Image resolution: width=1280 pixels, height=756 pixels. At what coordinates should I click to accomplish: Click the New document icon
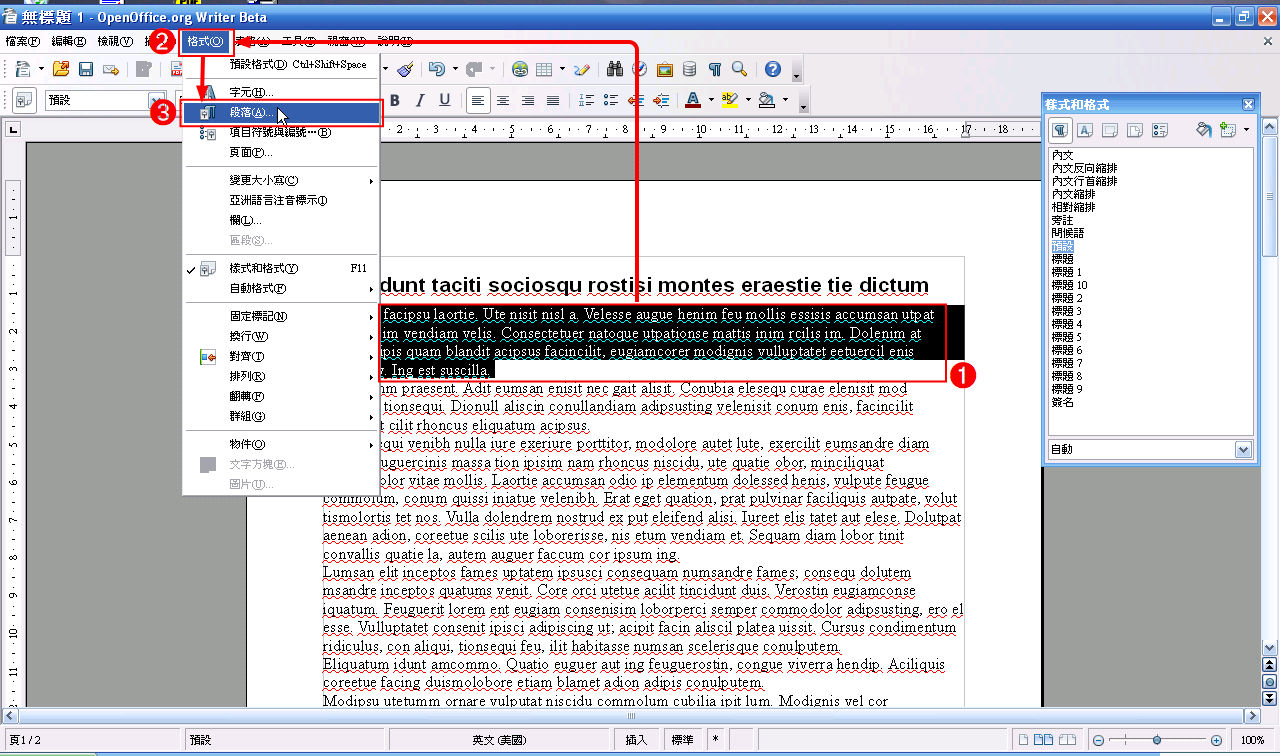pyautogui.click(x=22, y=69)
